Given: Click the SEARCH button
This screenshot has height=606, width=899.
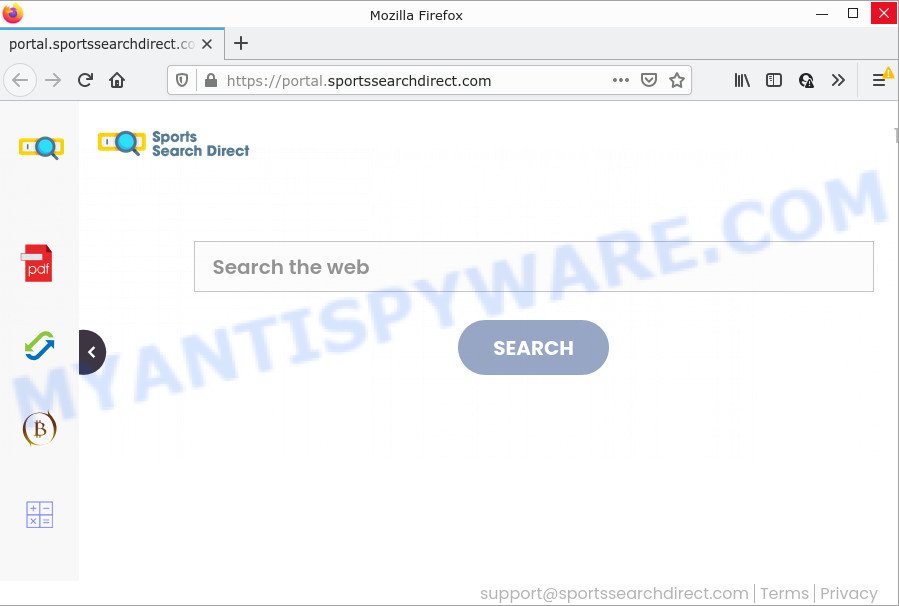Looking at the screenshot, I should (x=533, y=347).
